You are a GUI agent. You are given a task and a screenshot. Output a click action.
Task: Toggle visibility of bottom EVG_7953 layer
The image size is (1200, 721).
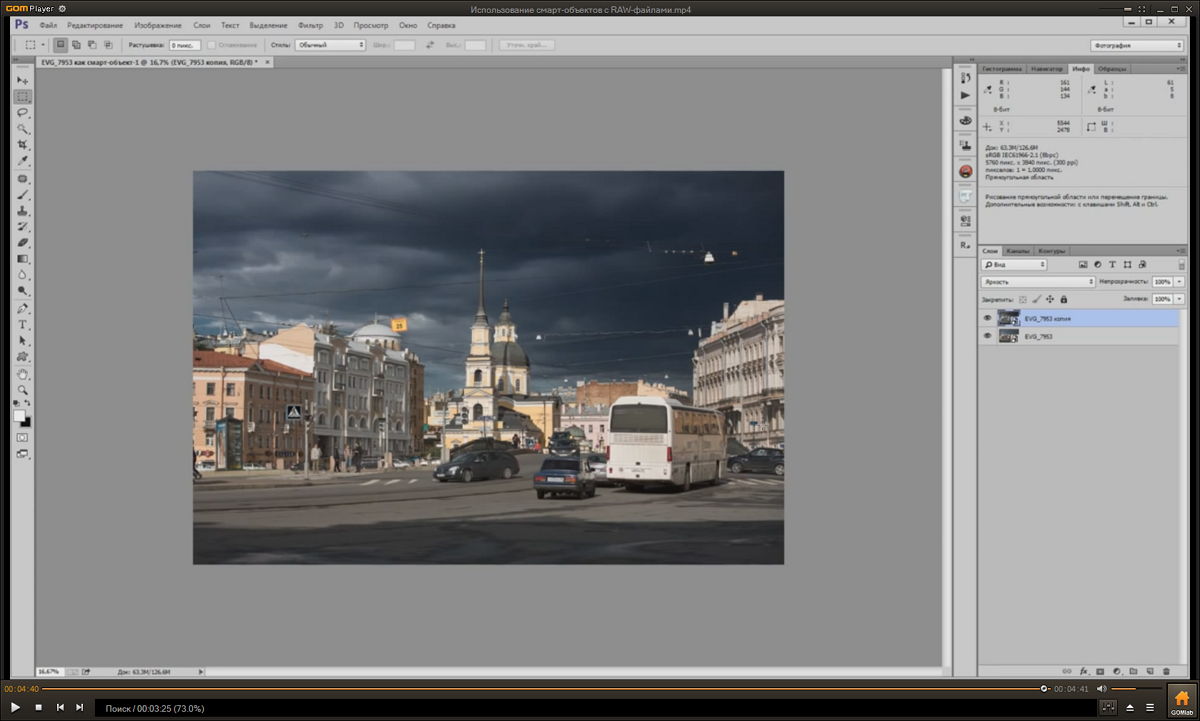(x=987, y=337)
